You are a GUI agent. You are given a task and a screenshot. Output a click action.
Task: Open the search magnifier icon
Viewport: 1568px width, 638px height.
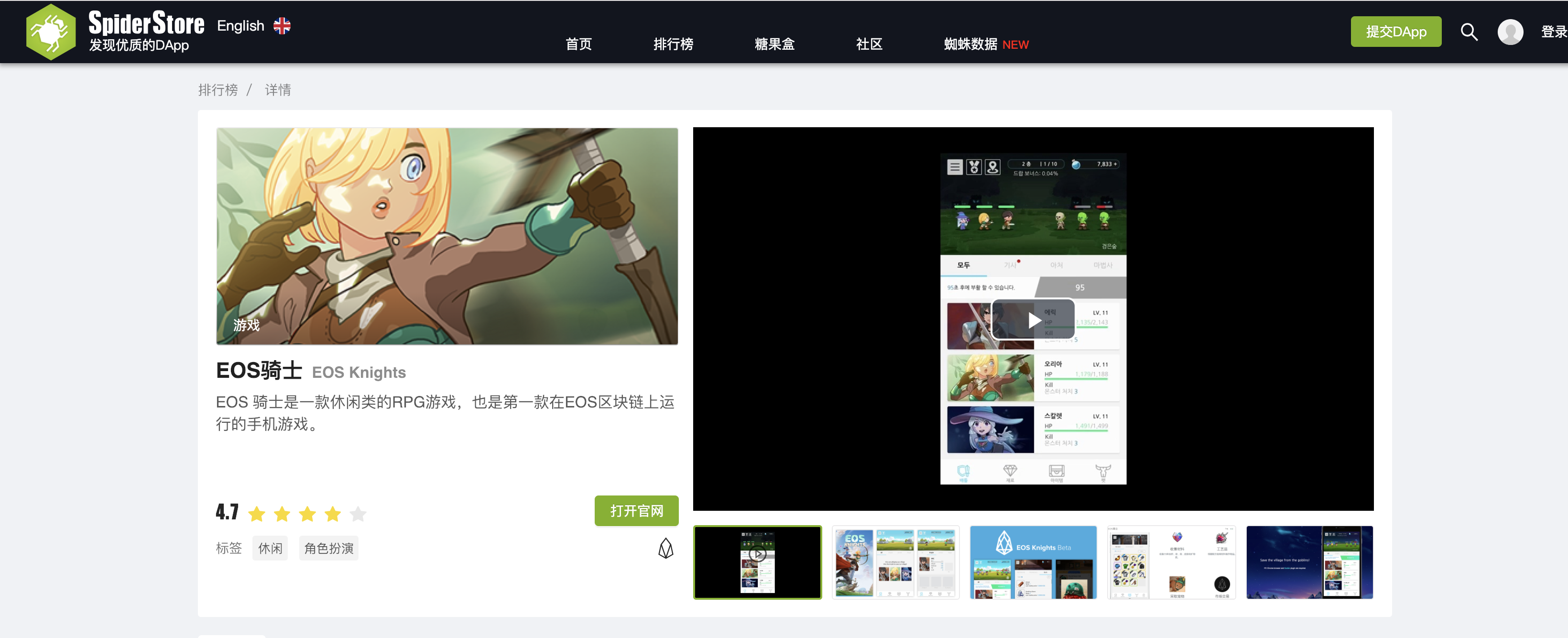(1468, 32)
